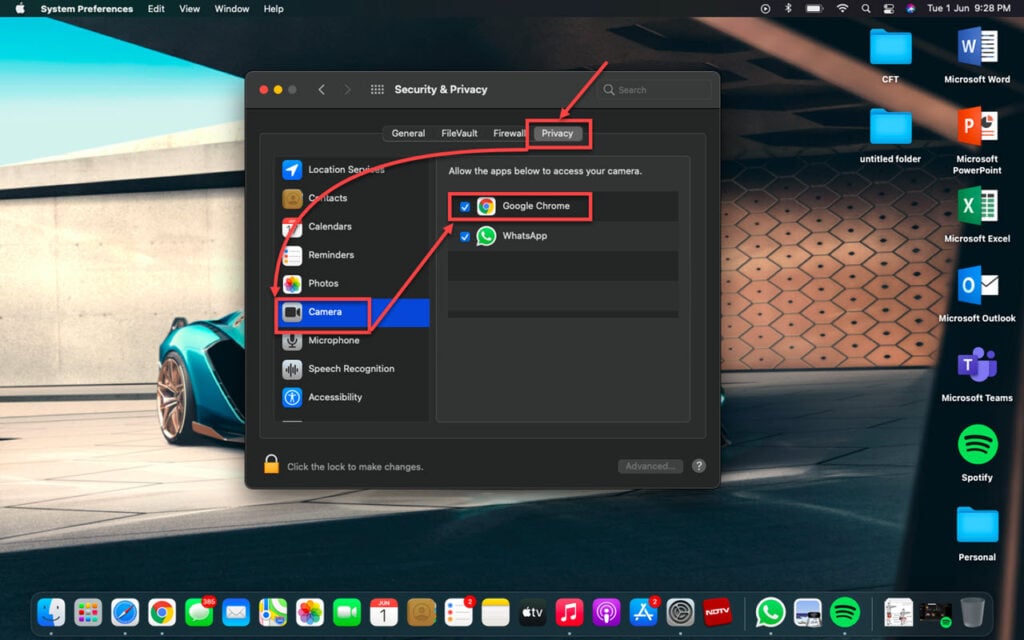
Task: Select Accessibility in the privacy list
Action: pos(353,397)
